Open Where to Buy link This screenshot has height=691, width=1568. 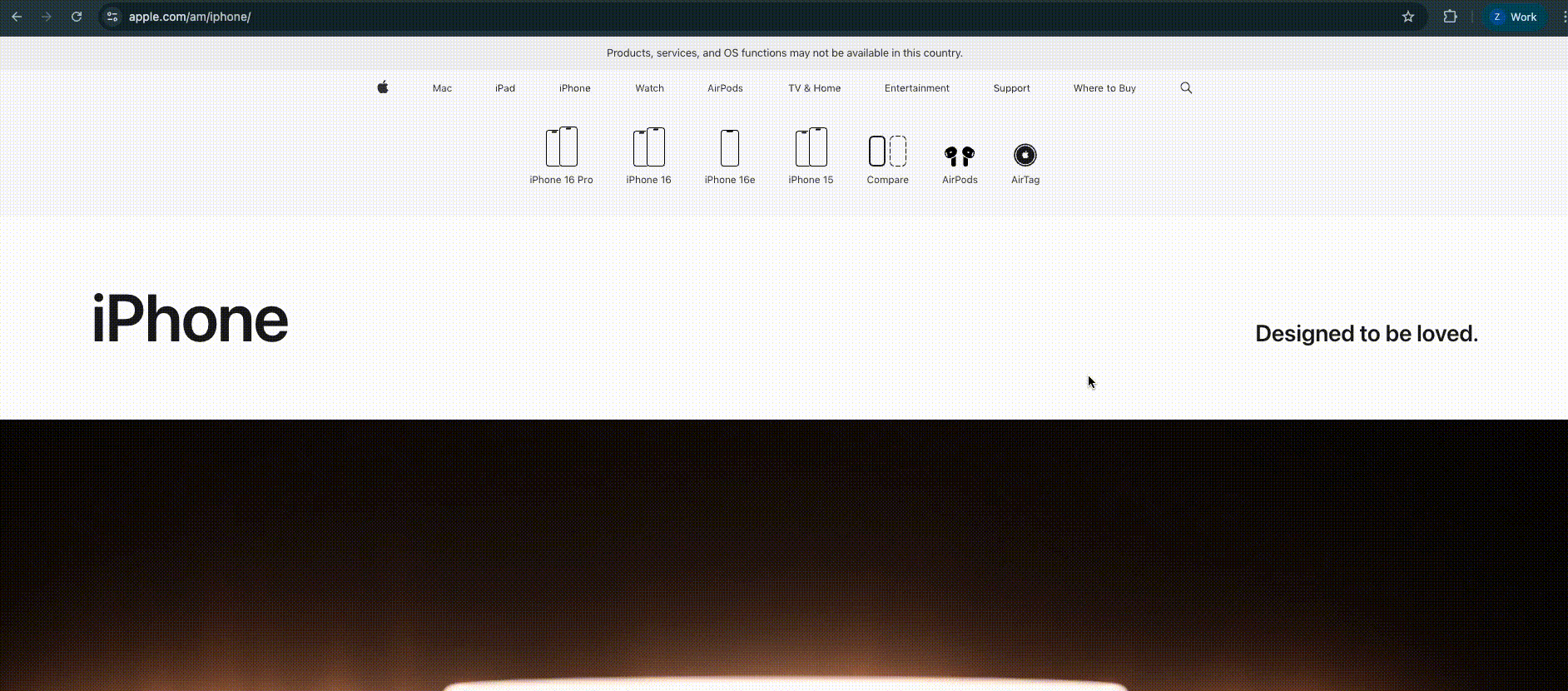click(x=1104, y=88)
